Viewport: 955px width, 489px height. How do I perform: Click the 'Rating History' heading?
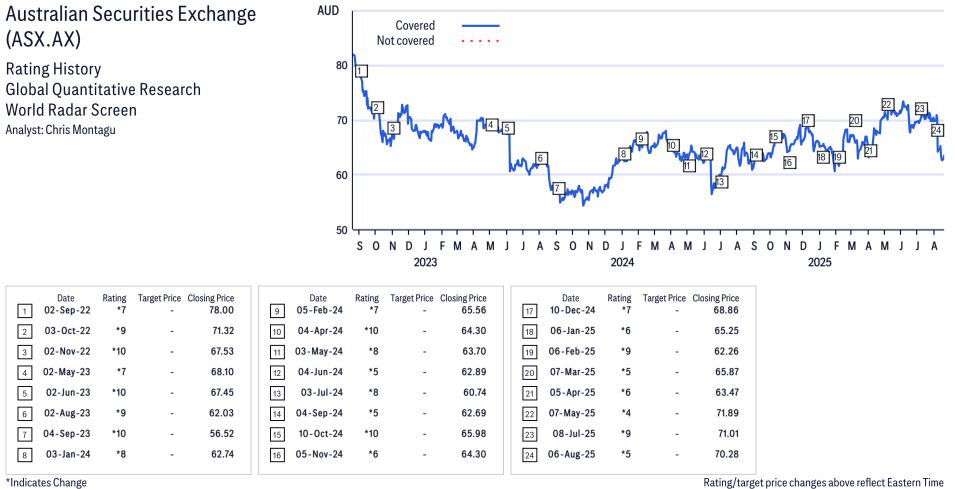(x=53, y=69)
